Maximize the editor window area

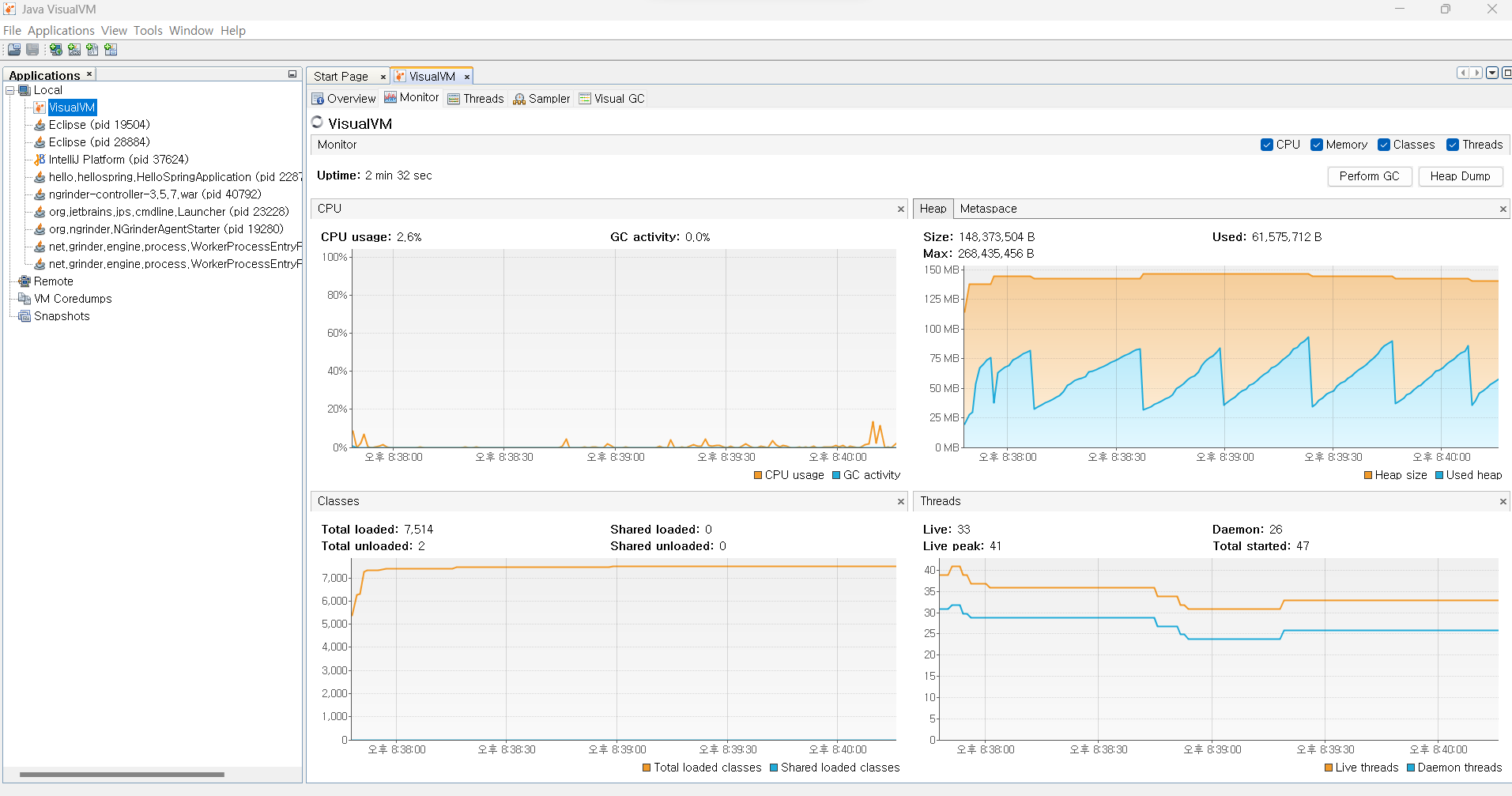1506,73
